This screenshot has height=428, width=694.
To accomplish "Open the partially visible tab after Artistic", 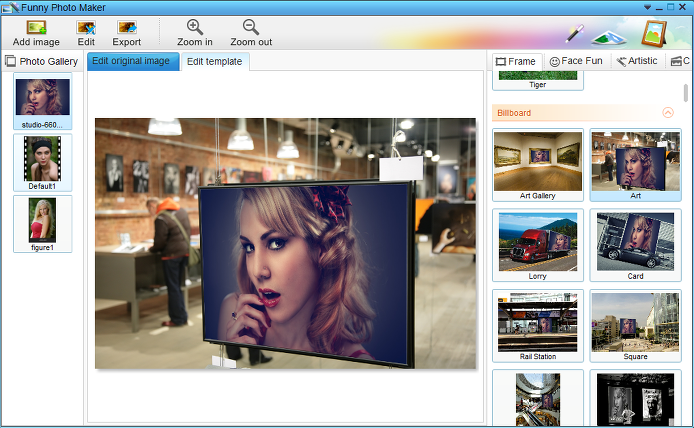I will coord(680,61).
